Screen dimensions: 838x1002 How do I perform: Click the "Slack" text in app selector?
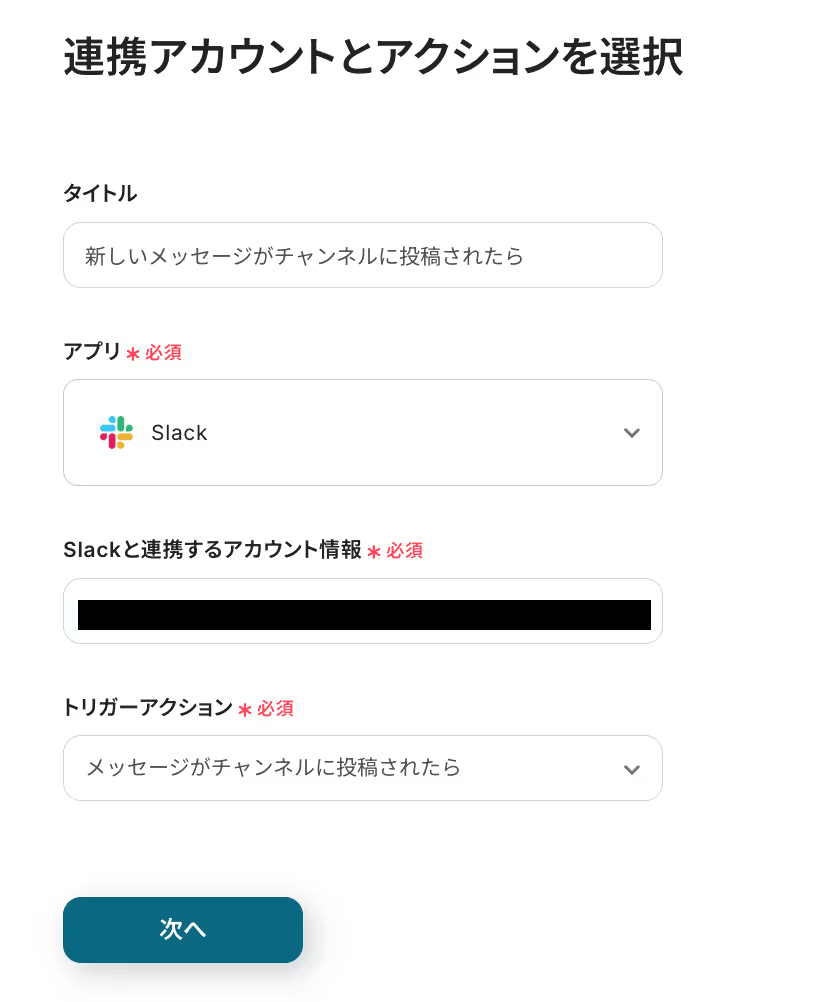[x=179, y=433]
